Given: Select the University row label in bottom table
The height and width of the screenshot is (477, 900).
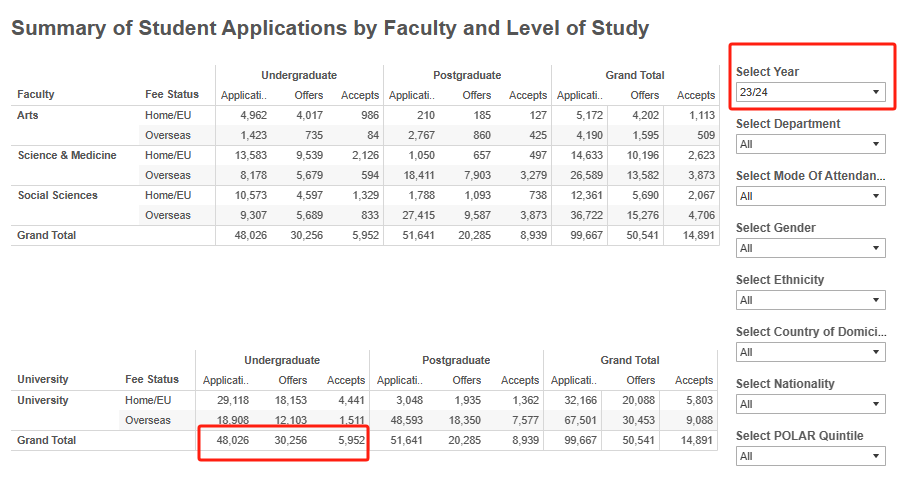Looking at the screenshot, I should tap(43, 400).
